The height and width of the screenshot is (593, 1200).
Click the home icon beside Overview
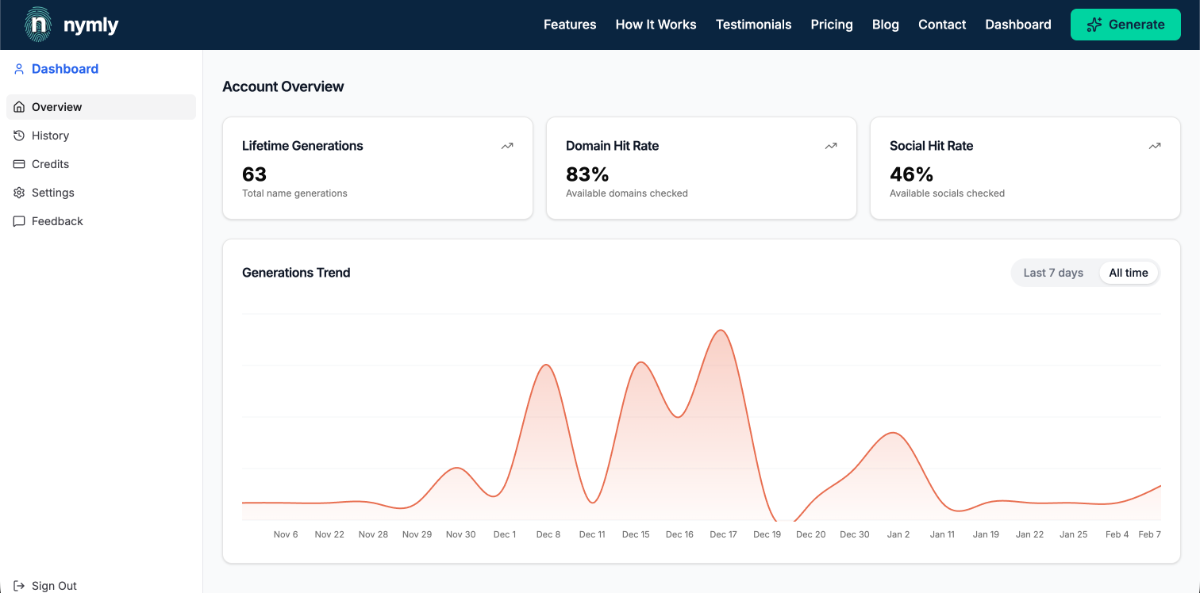(19, 107)
